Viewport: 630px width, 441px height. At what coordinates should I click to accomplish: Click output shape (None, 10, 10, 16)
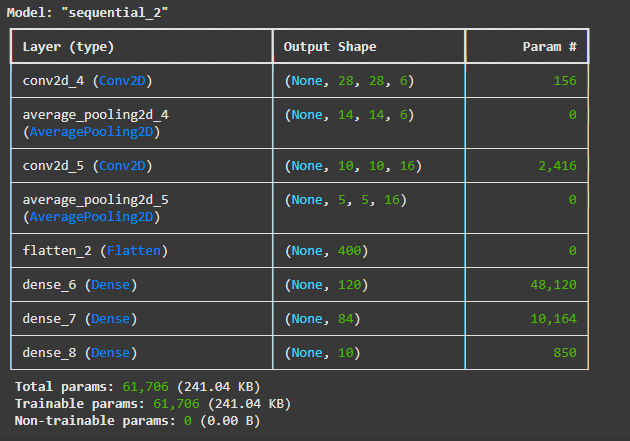pyautogui.click(x=353, y=166)
